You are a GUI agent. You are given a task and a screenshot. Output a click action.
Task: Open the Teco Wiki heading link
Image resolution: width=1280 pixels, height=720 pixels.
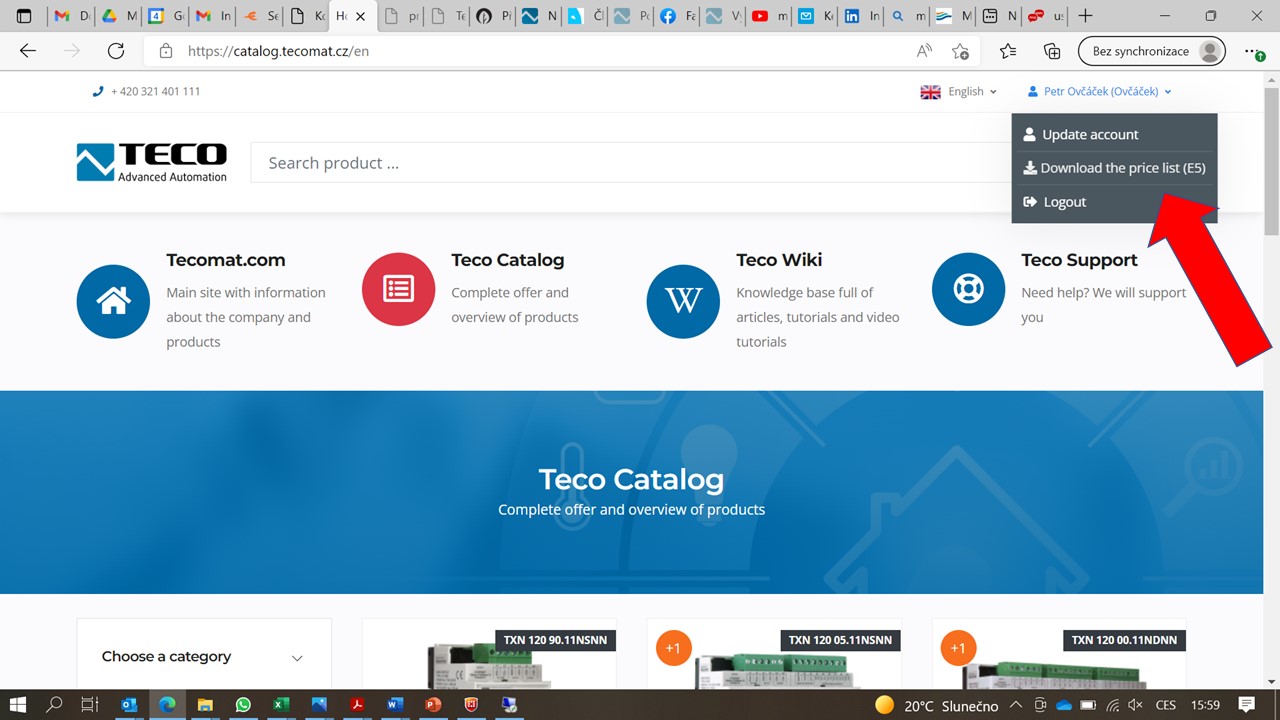pyautogui.click(x=779, y=260)
